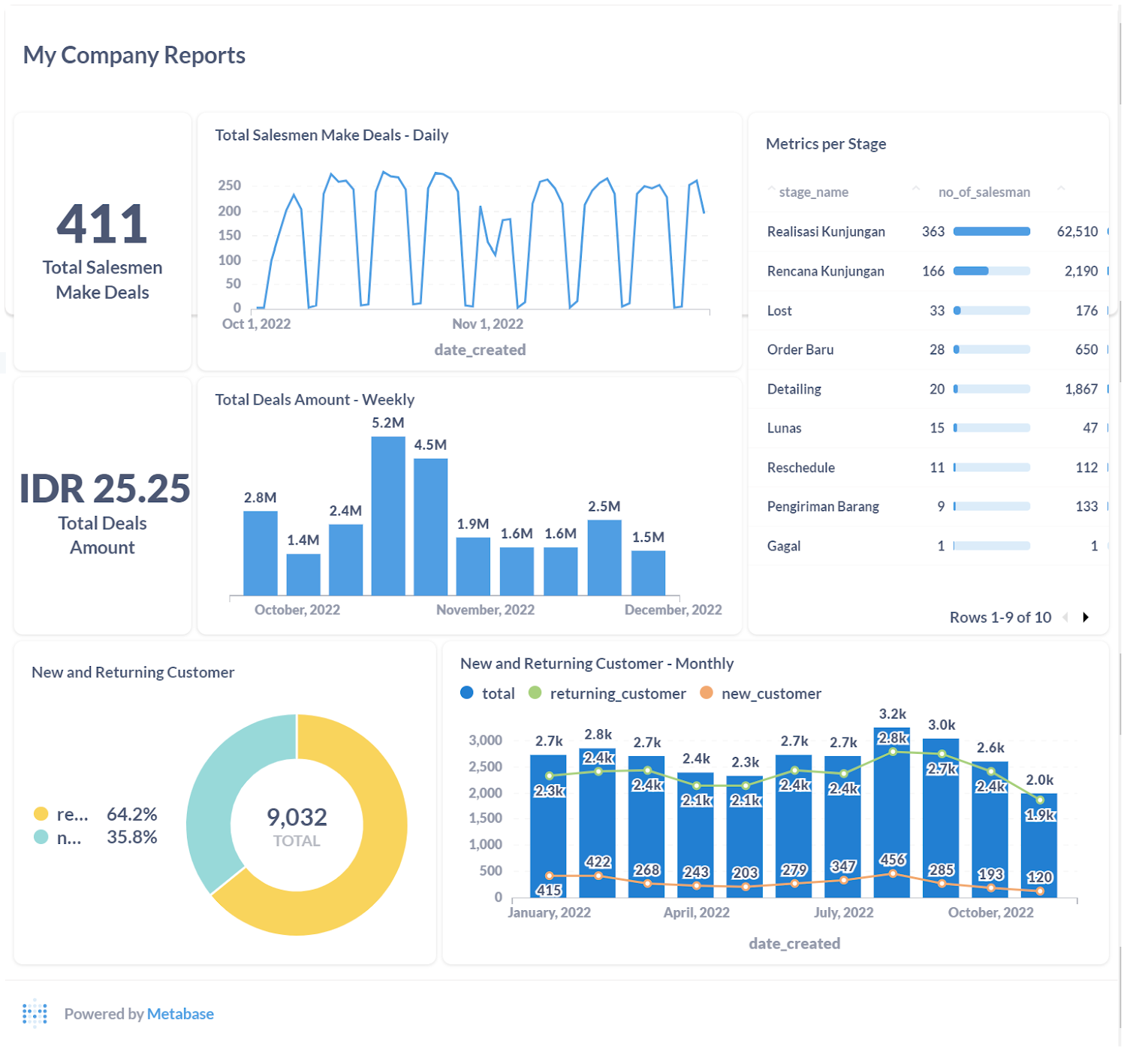Click the Total Deals Amount - Weekly title
Viewport: 1133px width, 1064px height.
pos(314,400)
